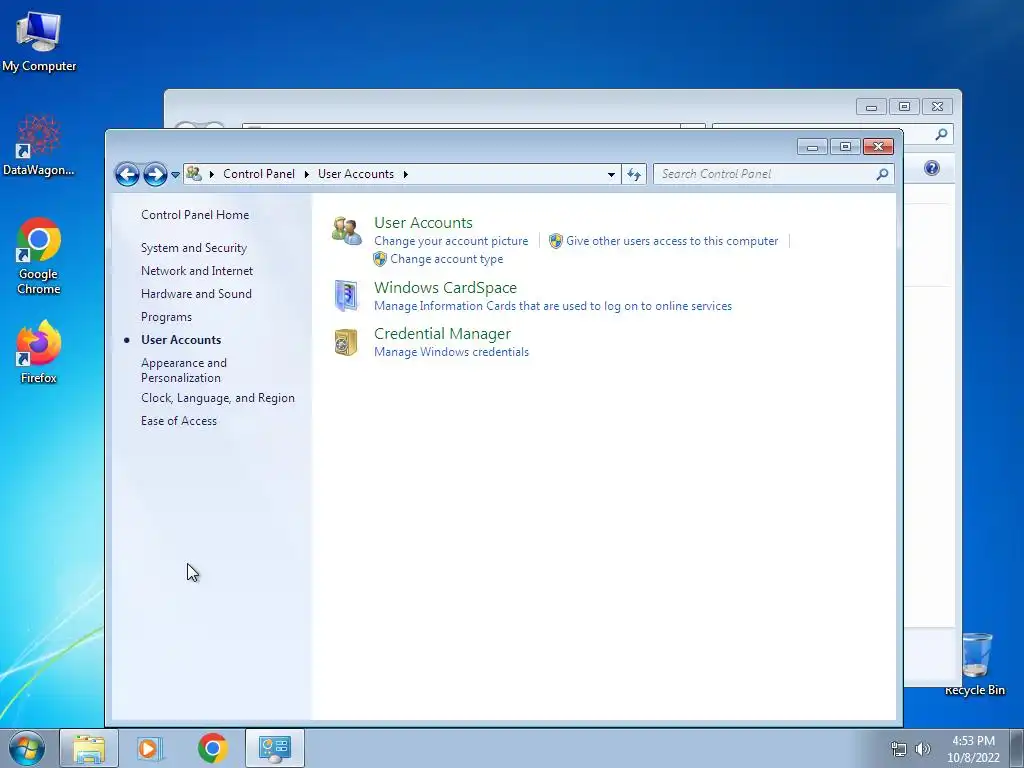Minimize the User Accounts Control Panel window
This screenshot has width=1024, height=768.
(812, 147)
